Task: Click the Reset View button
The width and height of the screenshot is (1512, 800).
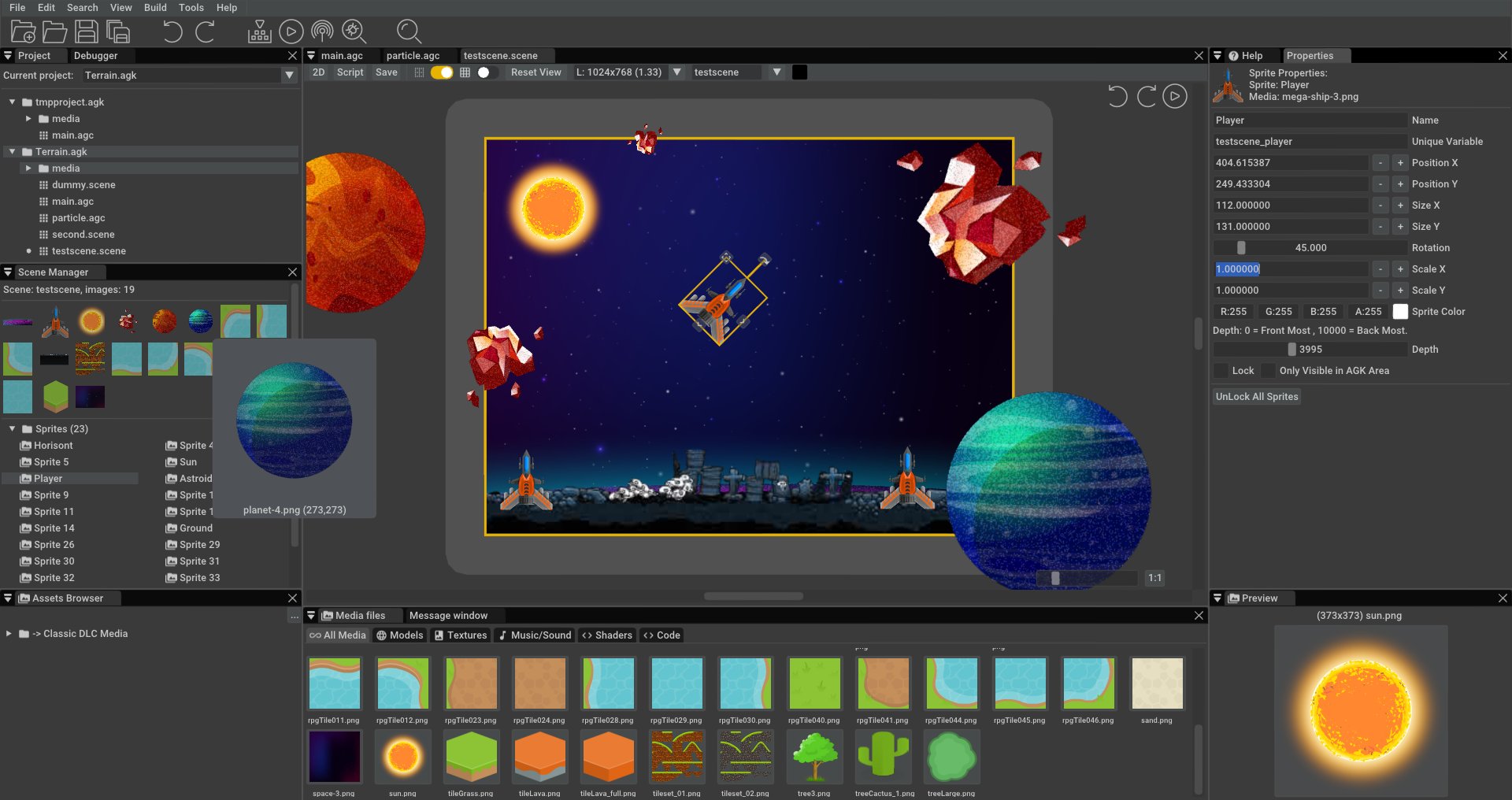Action: (x=535, y=72)
